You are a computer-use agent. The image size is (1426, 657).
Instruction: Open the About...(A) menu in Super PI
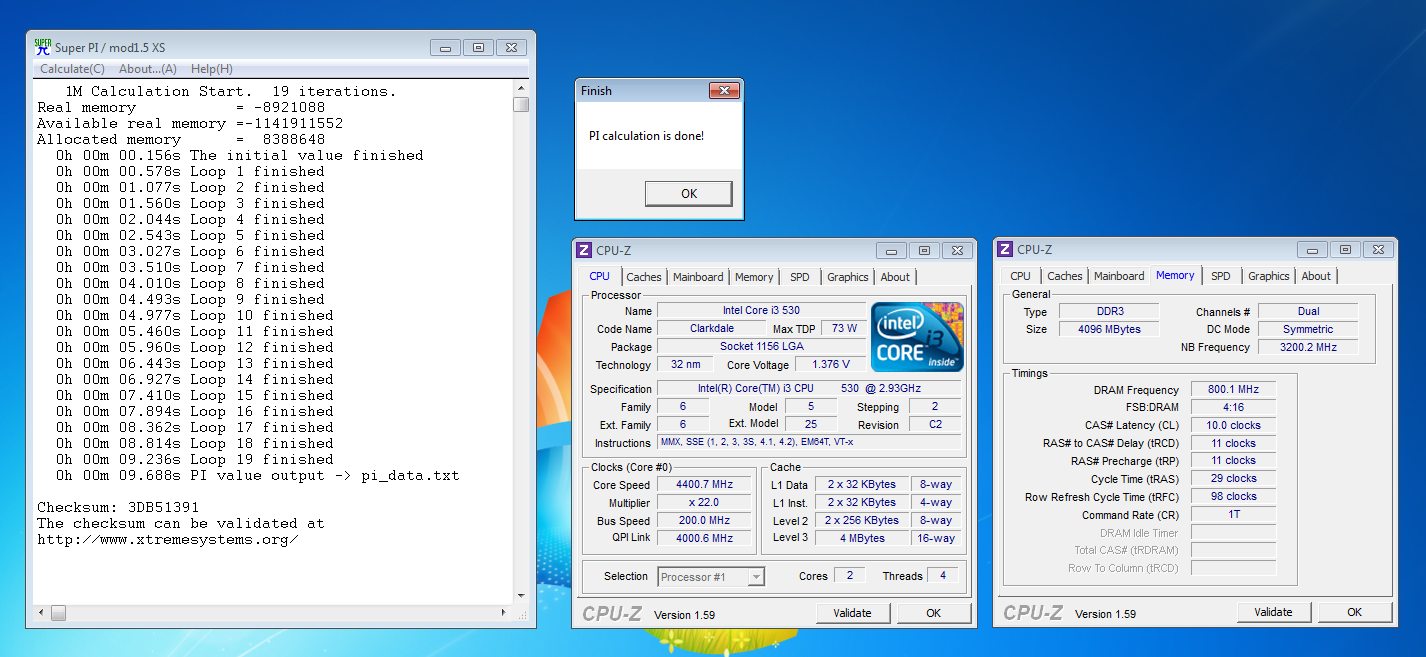(x=148, y=69)
